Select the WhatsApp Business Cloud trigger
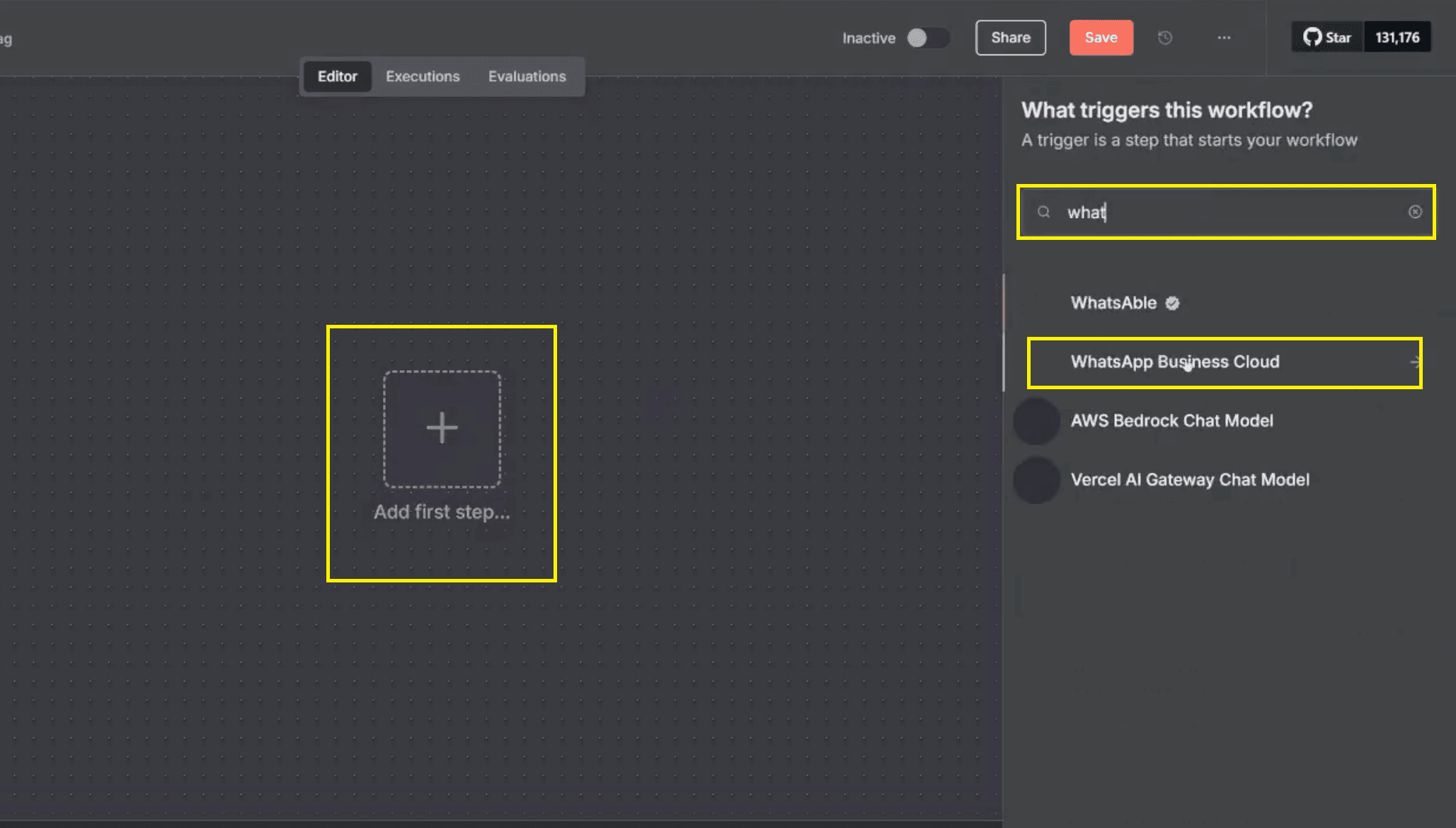The height and width of the screenshot is (828, 1456). 1175,362
